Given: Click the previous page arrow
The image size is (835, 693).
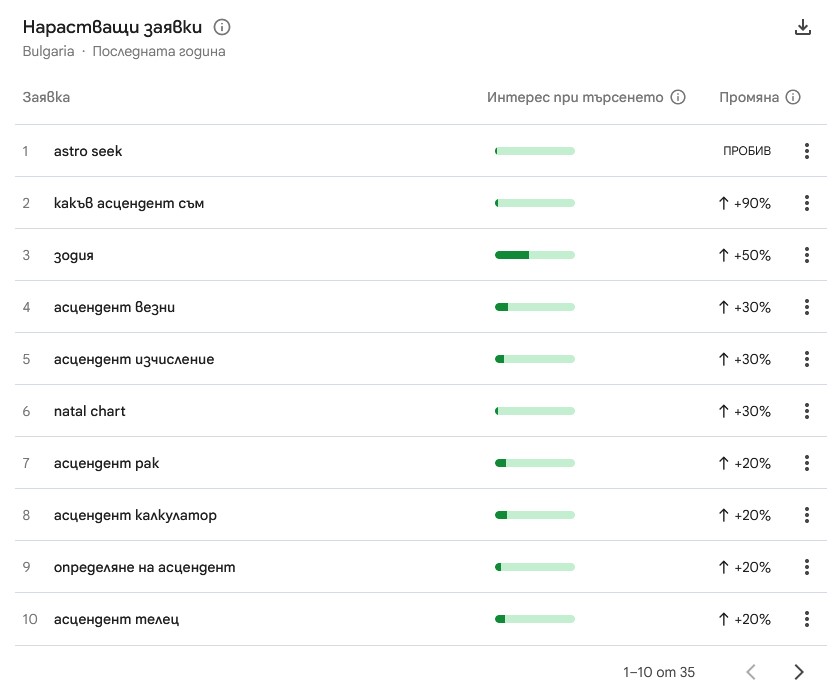Looking at the screenshot, I should coord(751,672).
